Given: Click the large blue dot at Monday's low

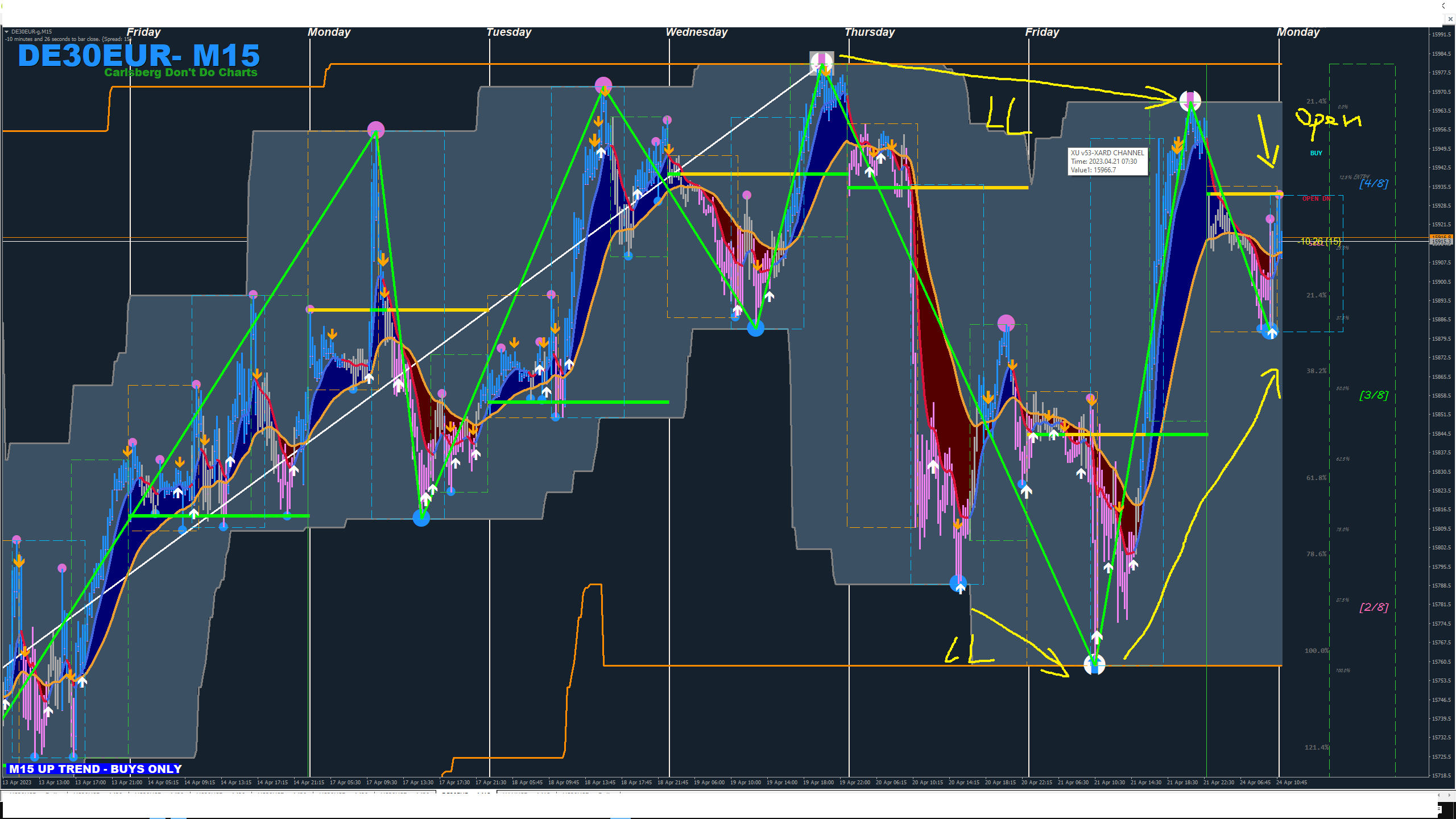Looking at the screenshot, I should tap(421, 518).
